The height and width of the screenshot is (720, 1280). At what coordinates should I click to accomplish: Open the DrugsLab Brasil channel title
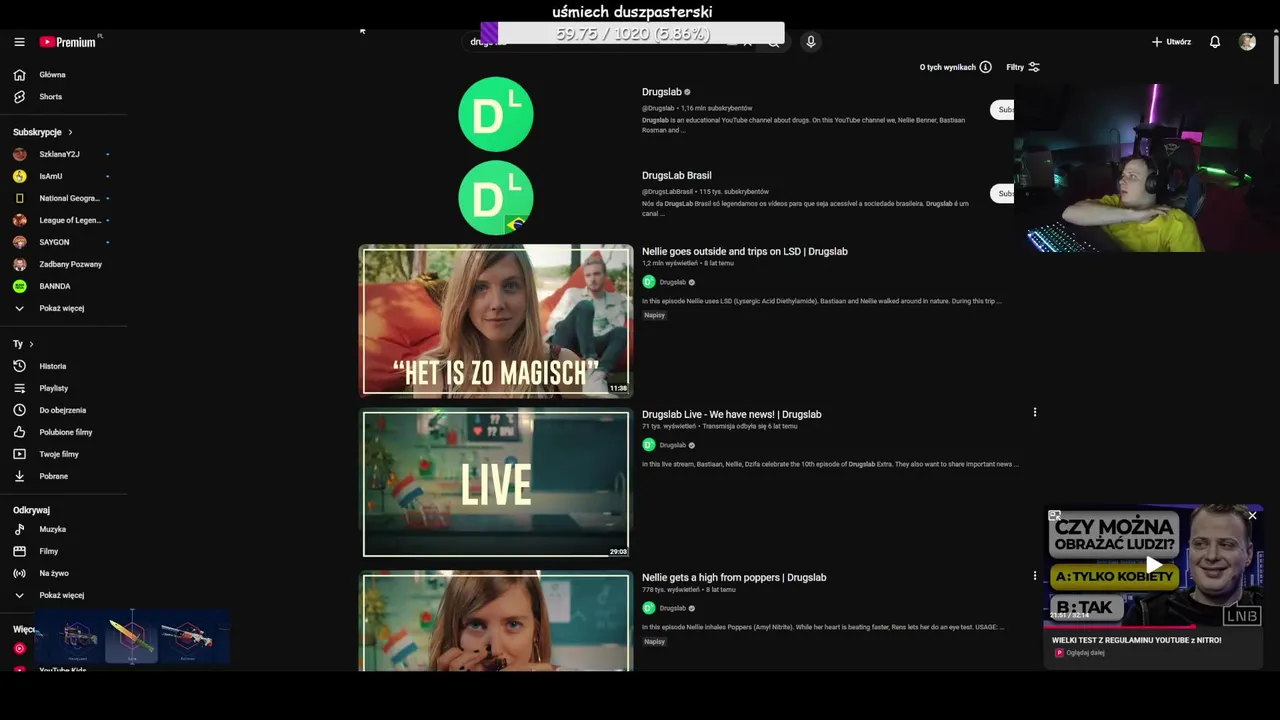tap(677, 176)
